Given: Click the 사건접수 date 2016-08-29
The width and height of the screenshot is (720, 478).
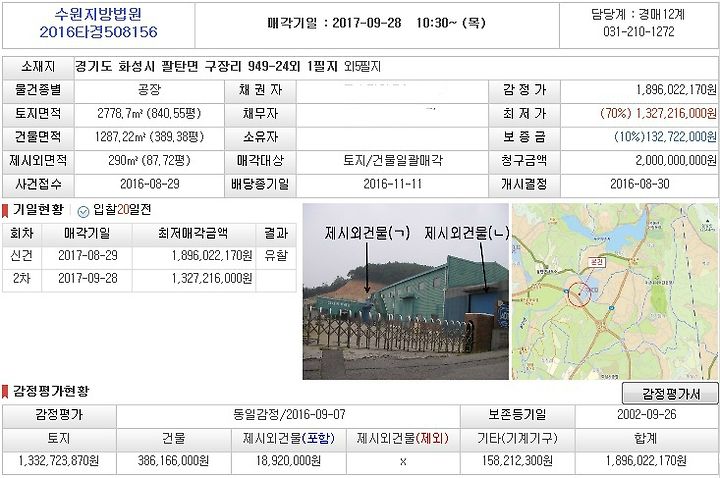Looking at the screenshot, I should coord(150,184).
